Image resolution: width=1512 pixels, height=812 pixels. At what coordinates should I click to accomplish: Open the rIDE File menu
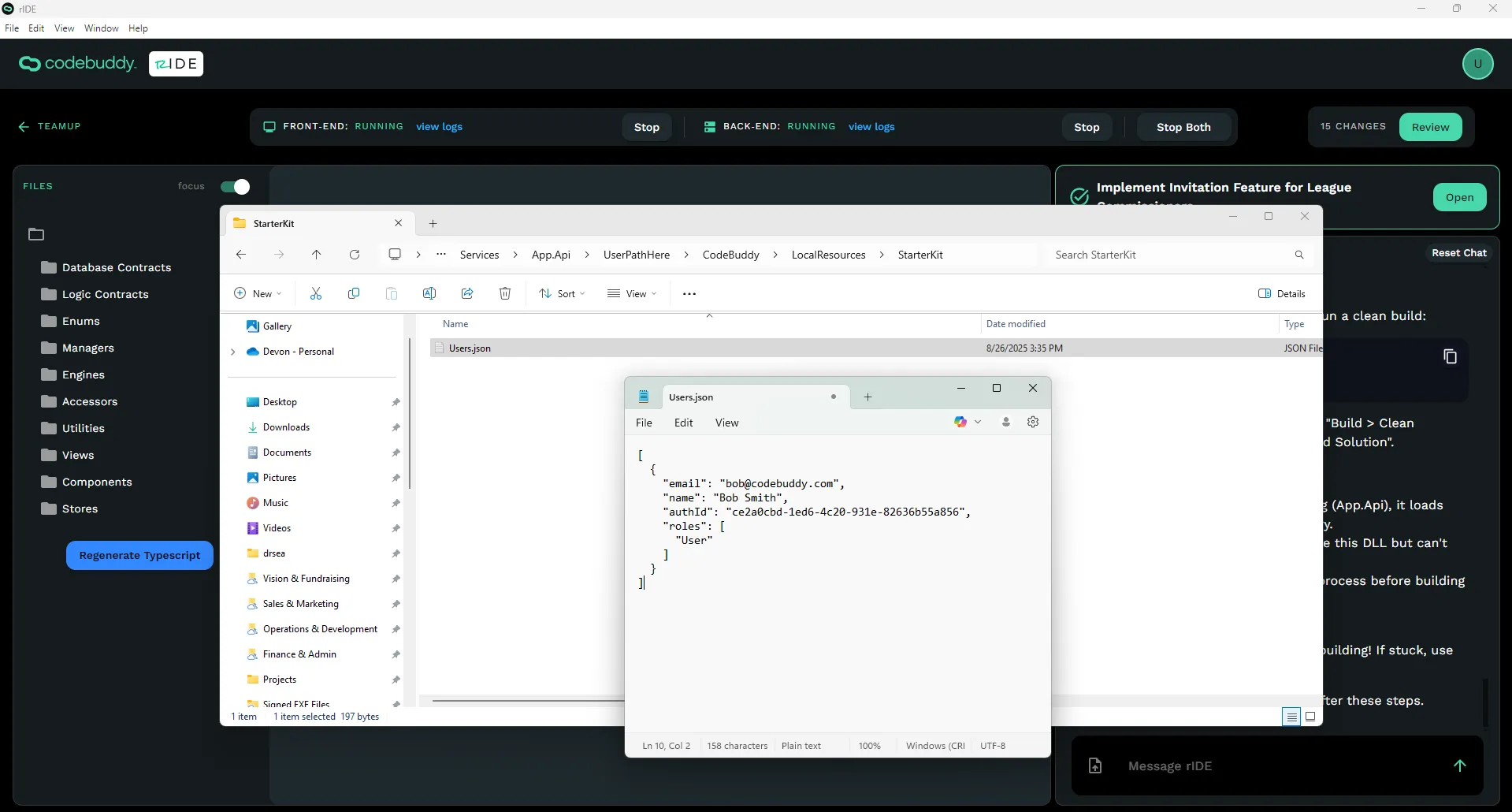click(x=12, y=28)
